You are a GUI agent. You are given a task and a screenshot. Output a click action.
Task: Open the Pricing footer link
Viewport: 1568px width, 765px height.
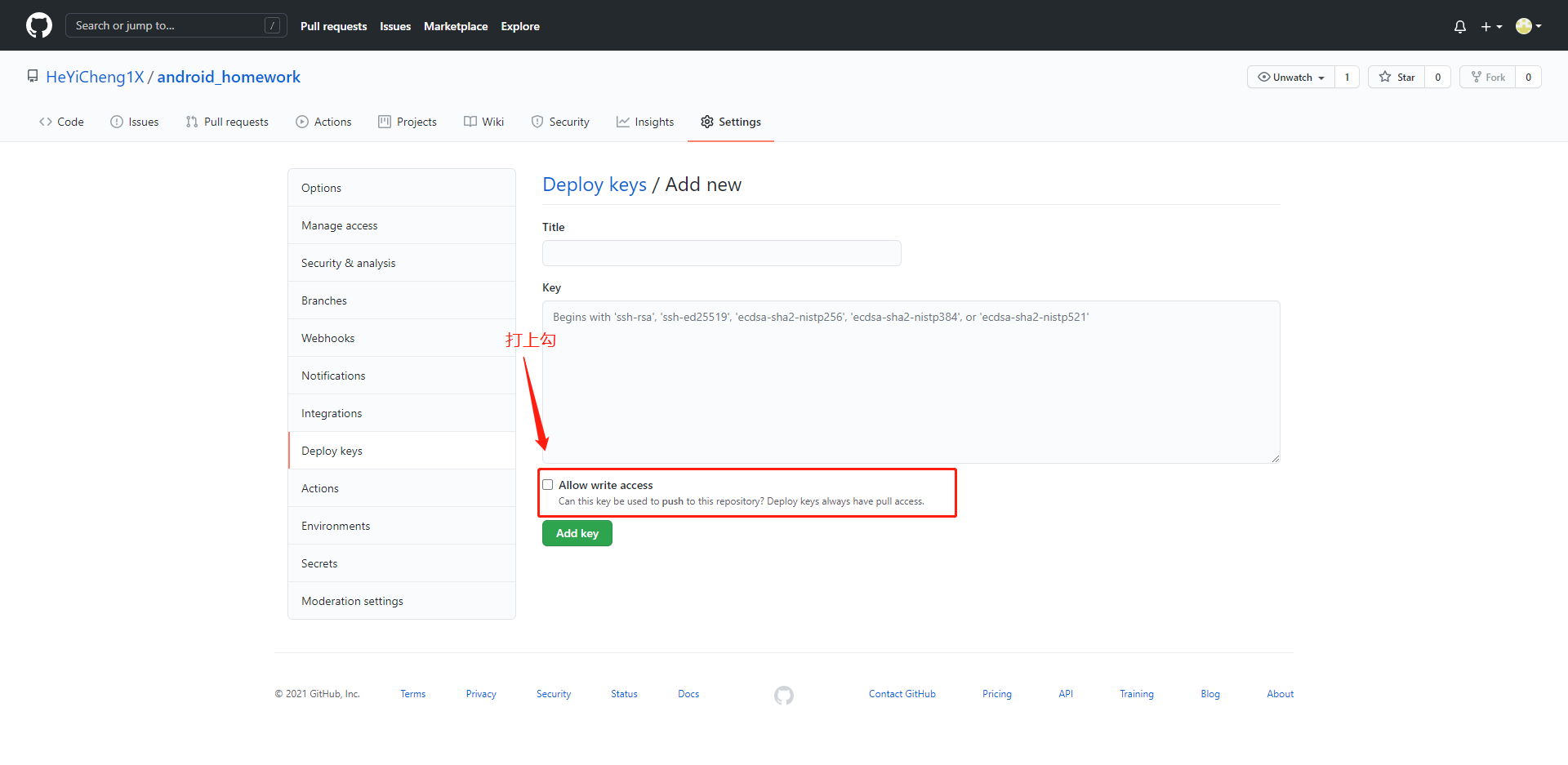click(x=997, y=694)
